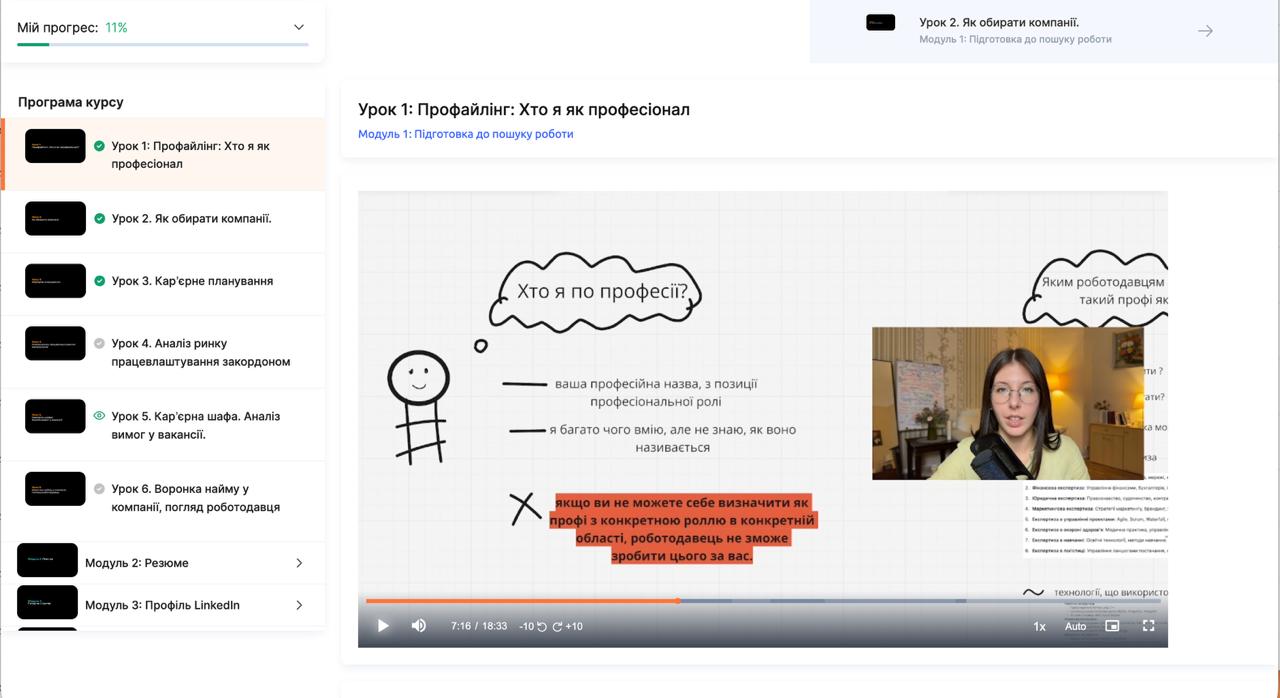The width and height of the screenshot is (1280, 698).
Task: Click completed checkmark of Урок 3
Action: [99, 281]
